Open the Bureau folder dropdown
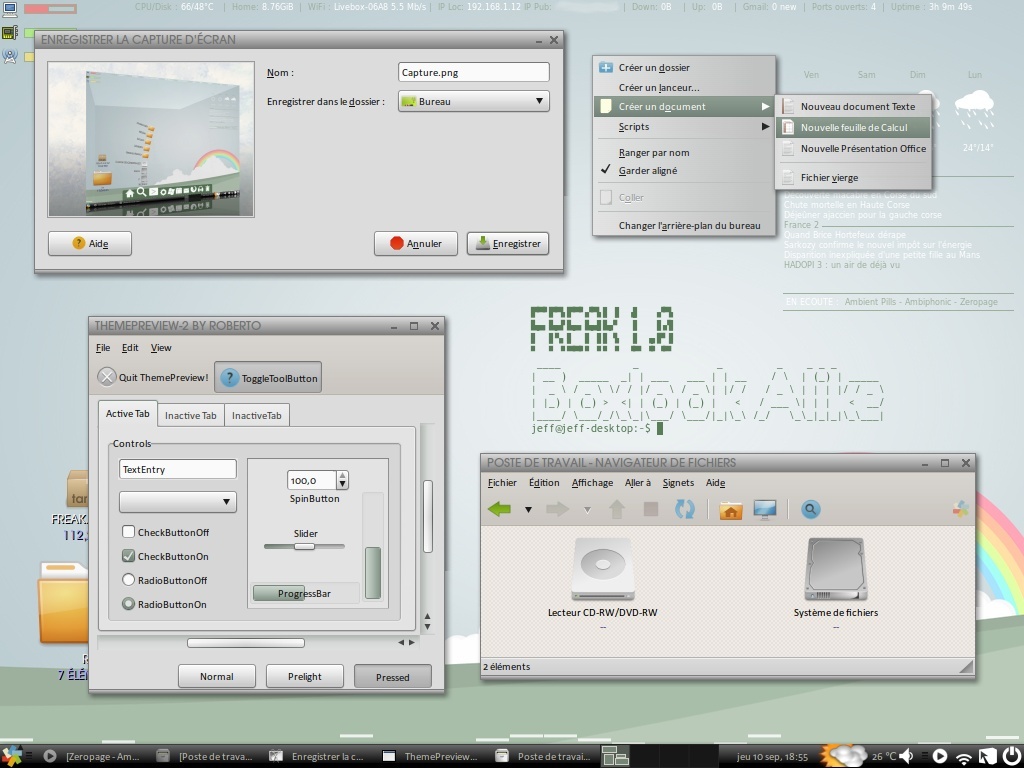The image size is (1024, 768). click(473, 101)
